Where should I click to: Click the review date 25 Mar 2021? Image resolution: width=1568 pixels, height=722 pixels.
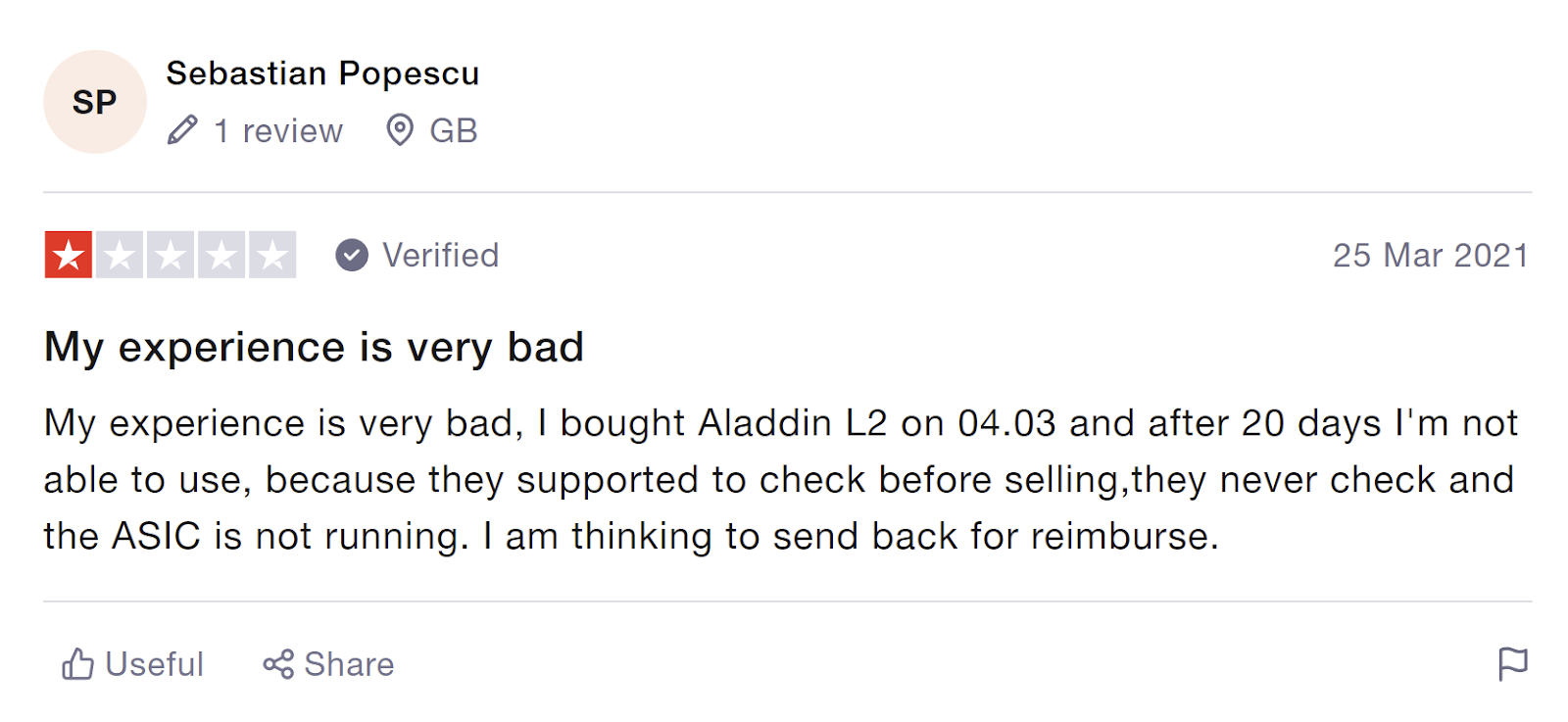point(1430,256)
